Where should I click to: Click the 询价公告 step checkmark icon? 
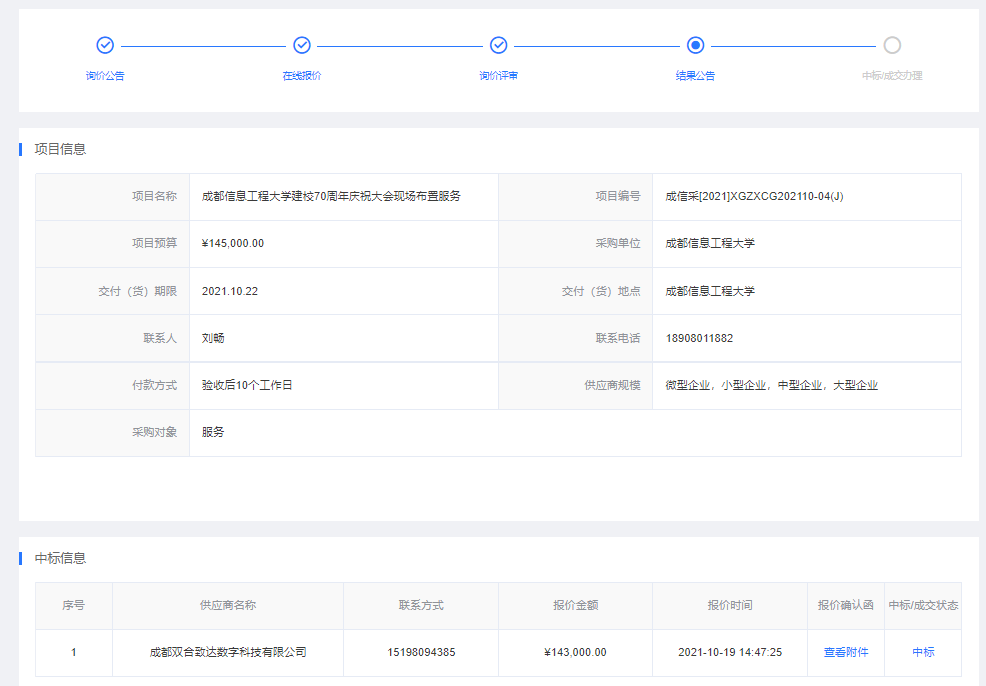click(x=105, y=45)
